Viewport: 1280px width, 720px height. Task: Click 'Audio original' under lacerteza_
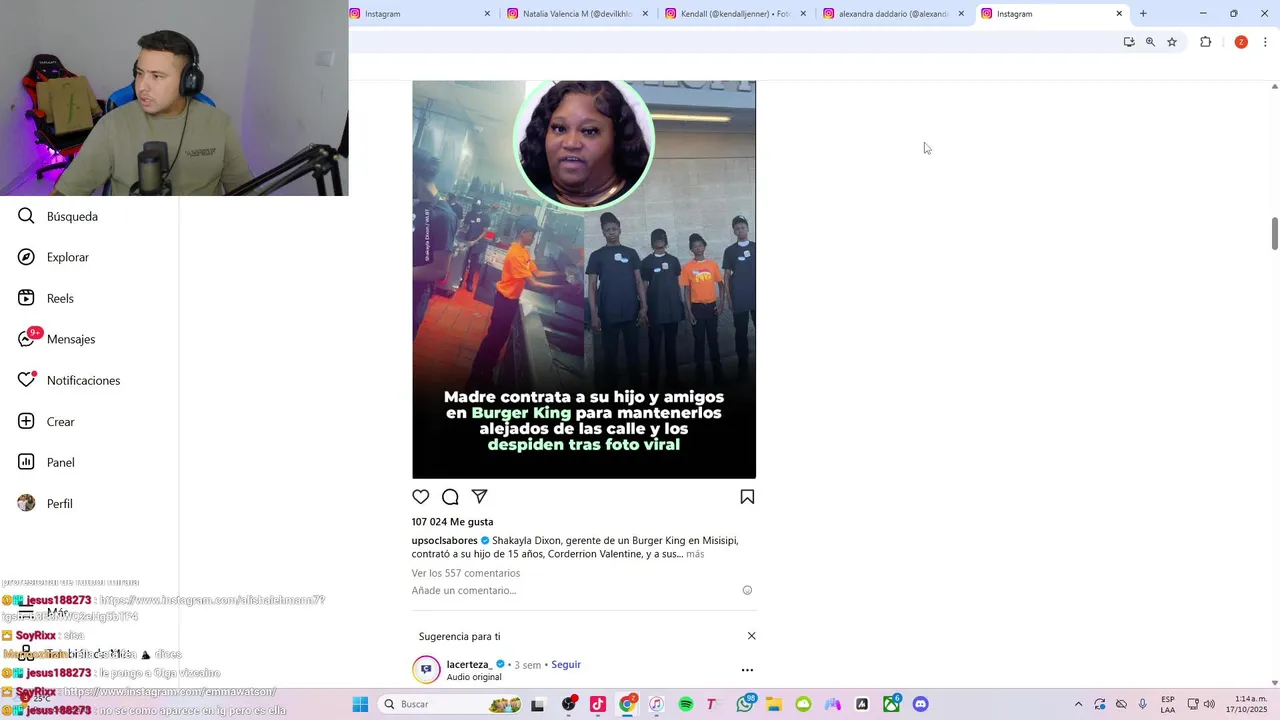point(474,677)
